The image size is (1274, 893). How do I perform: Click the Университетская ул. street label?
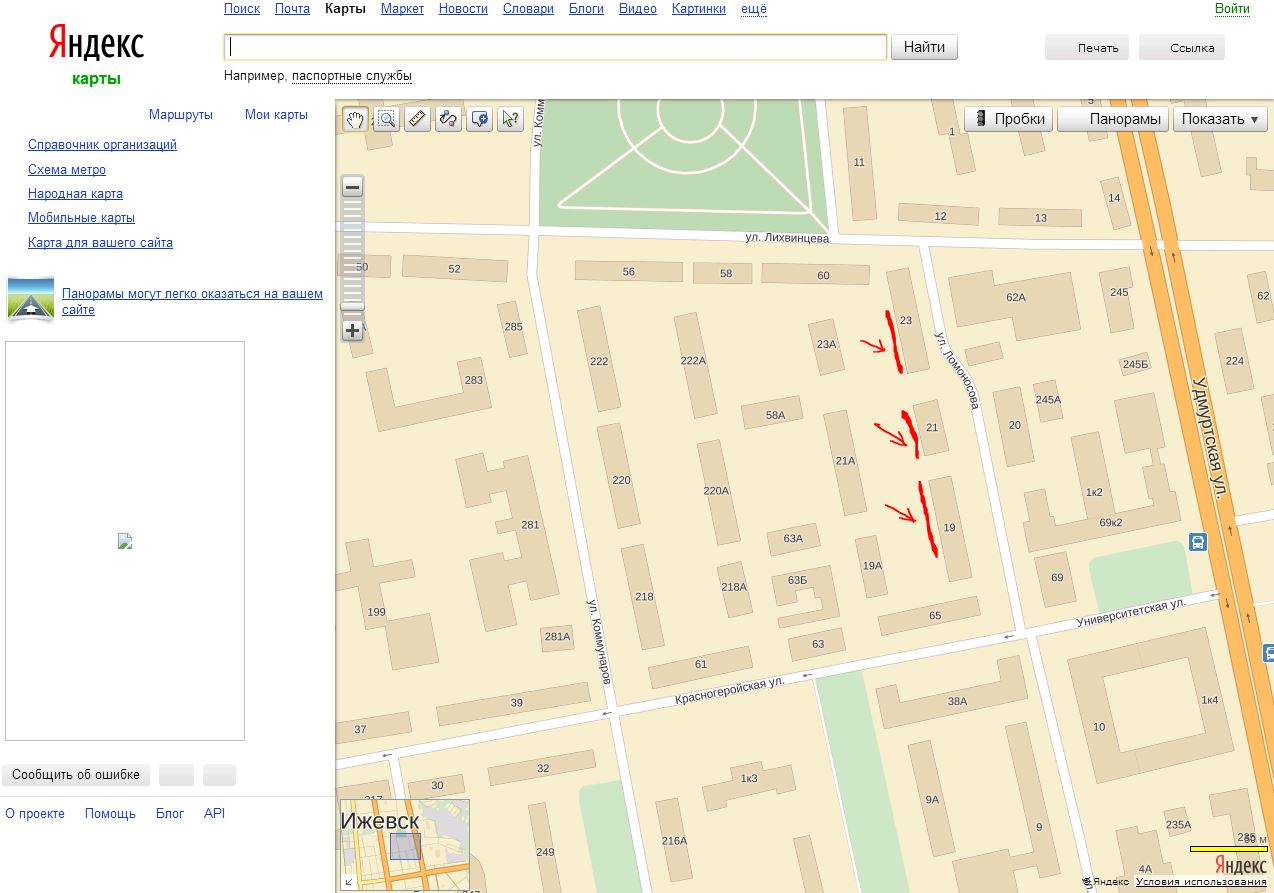[x=1131, y=612]
